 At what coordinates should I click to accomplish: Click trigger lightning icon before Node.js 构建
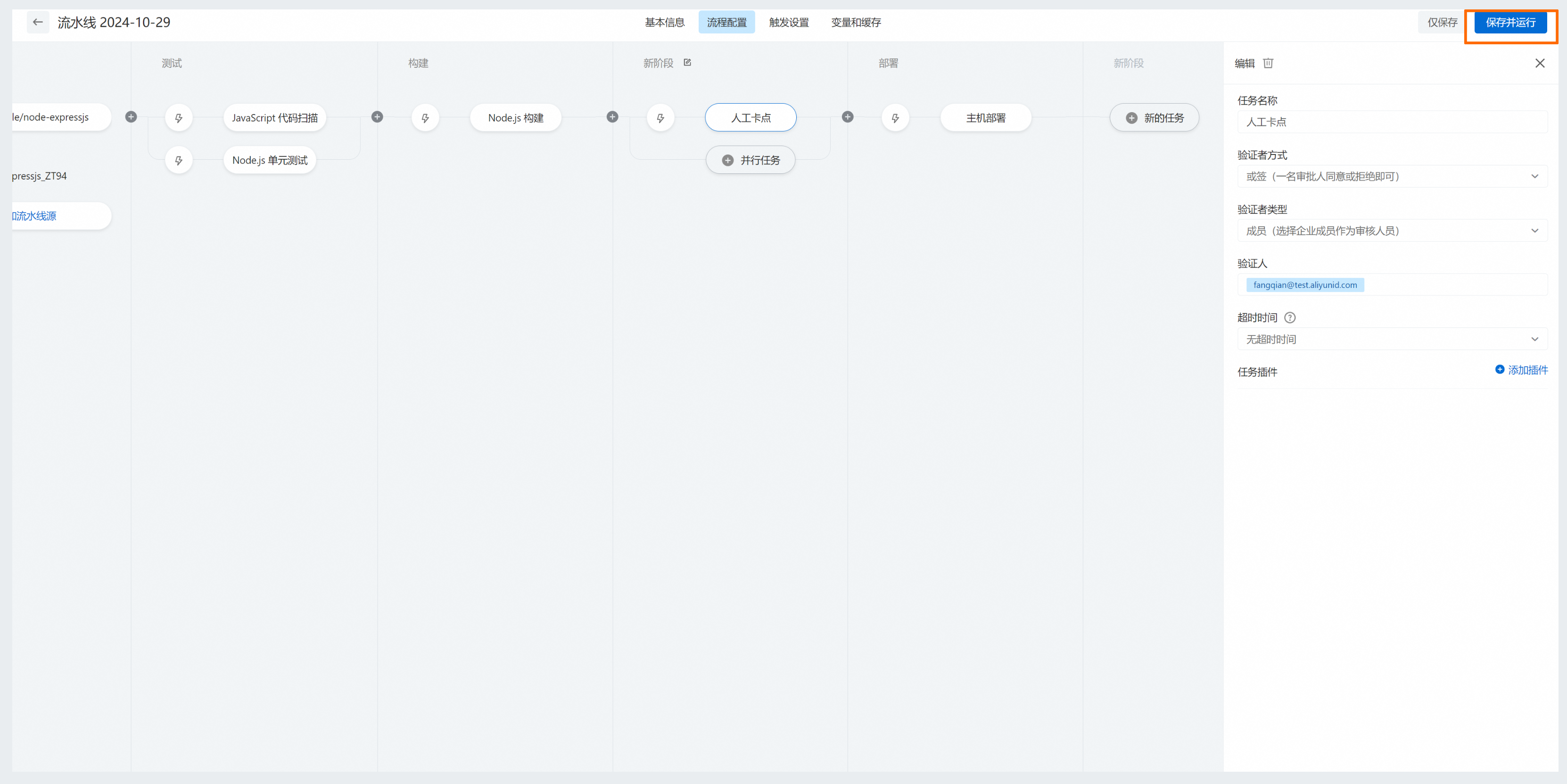(x=425, y=118)
